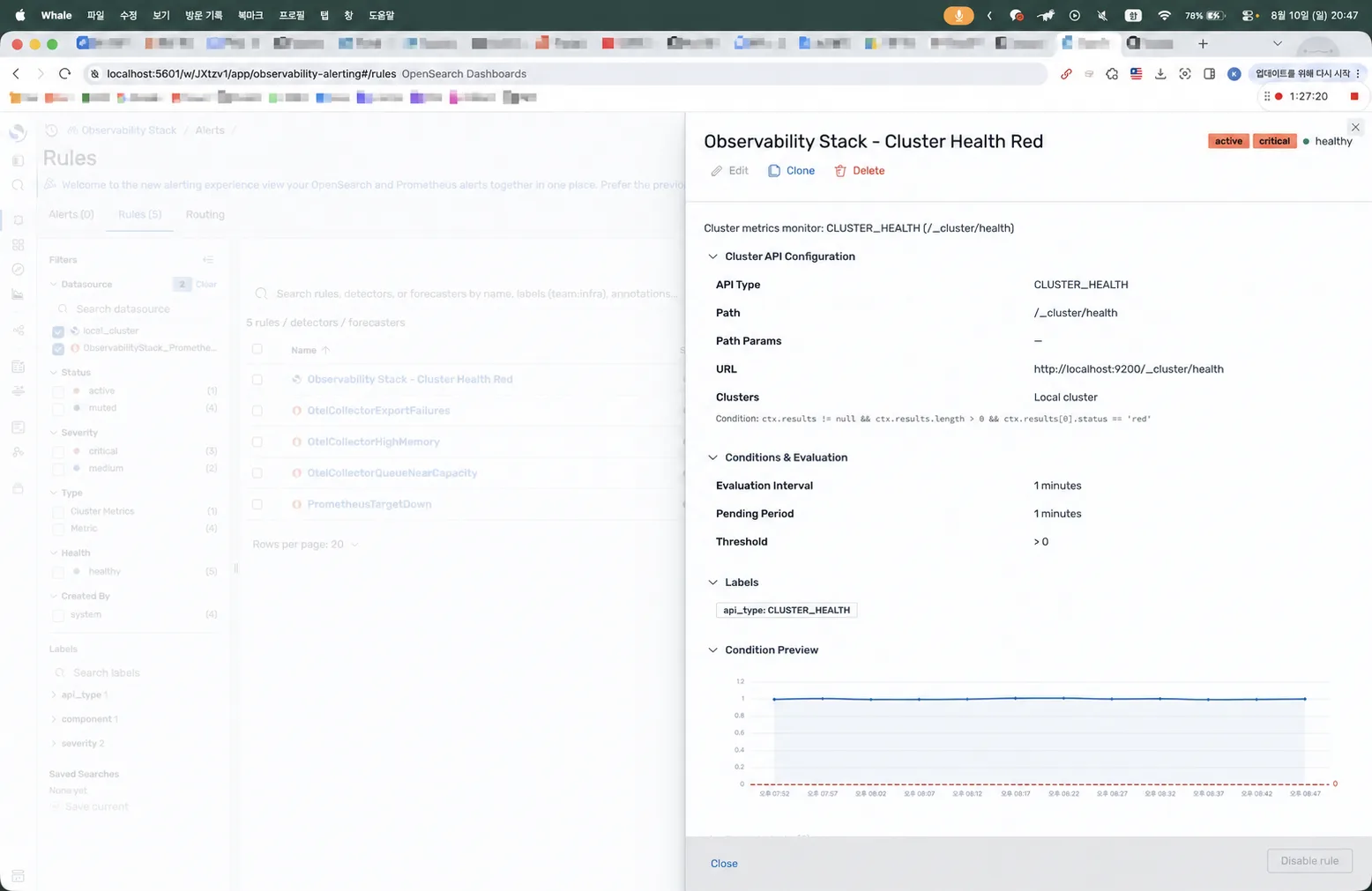Viewport: 1372px width, 891px height.
Task: Click the rules search input field
Action: pyautogui.click(x=467, y=293)
